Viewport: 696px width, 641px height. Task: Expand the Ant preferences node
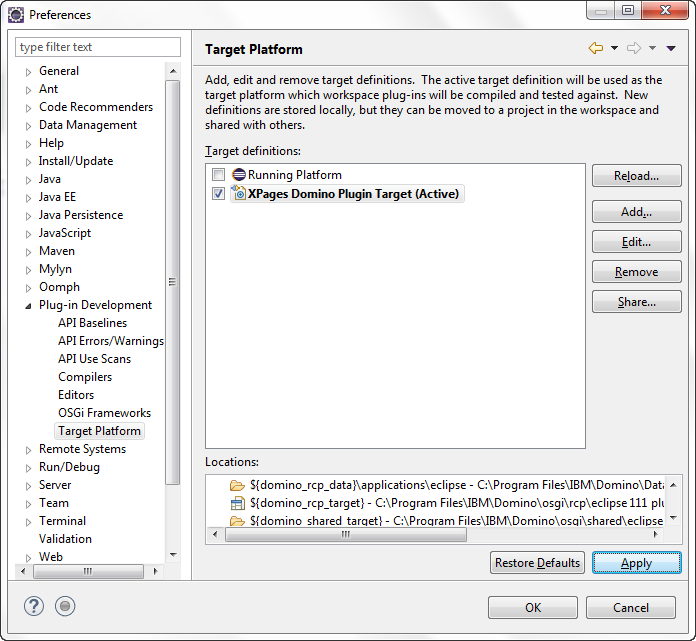click(28, 90)
